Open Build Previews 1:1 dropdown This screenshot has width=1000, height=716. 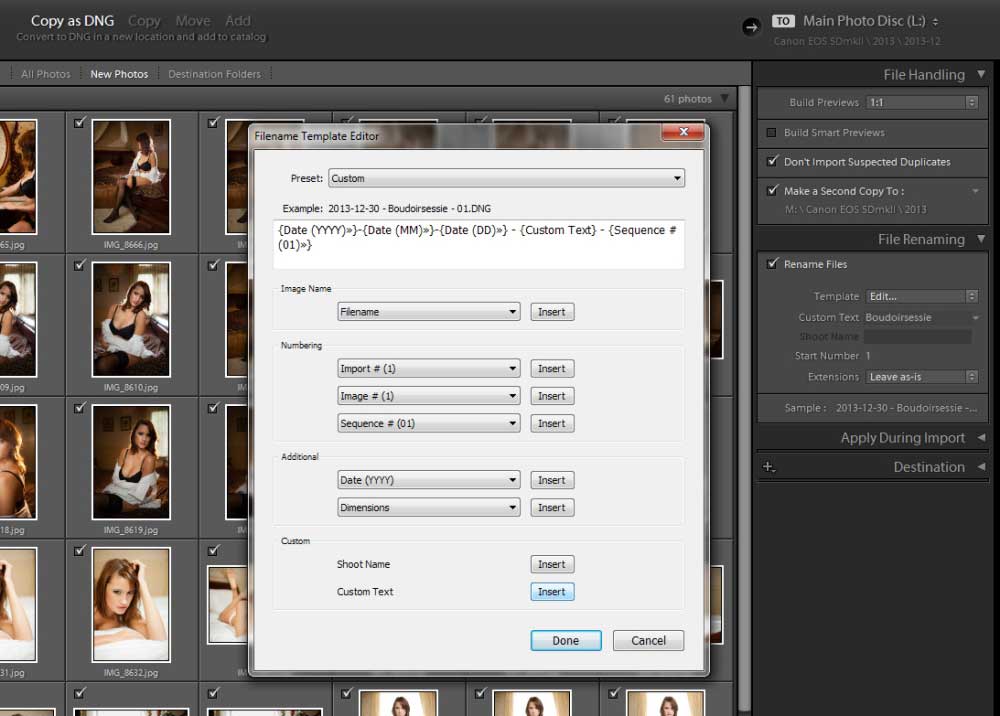(922, 102)
